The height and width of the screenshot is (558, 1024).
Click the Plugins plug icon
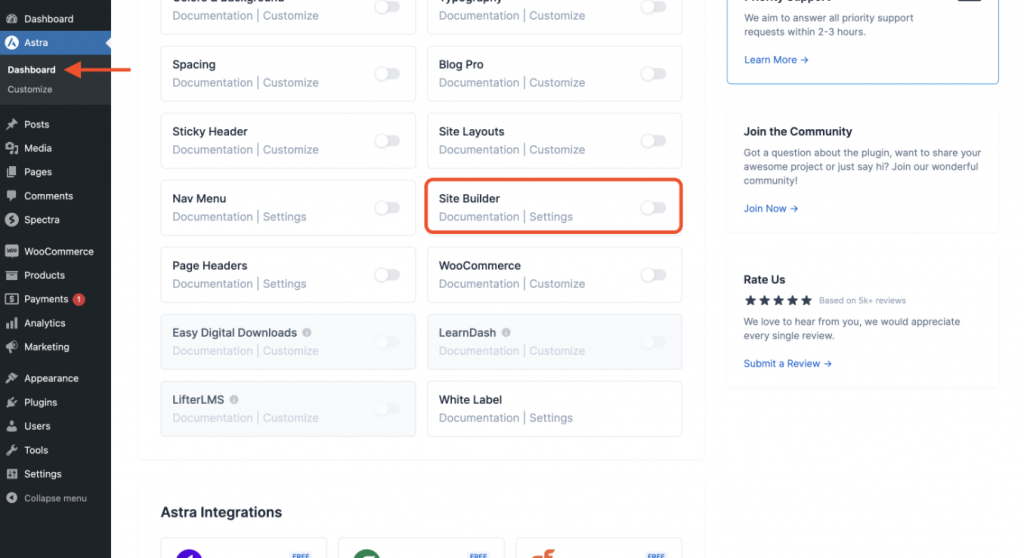12,402
